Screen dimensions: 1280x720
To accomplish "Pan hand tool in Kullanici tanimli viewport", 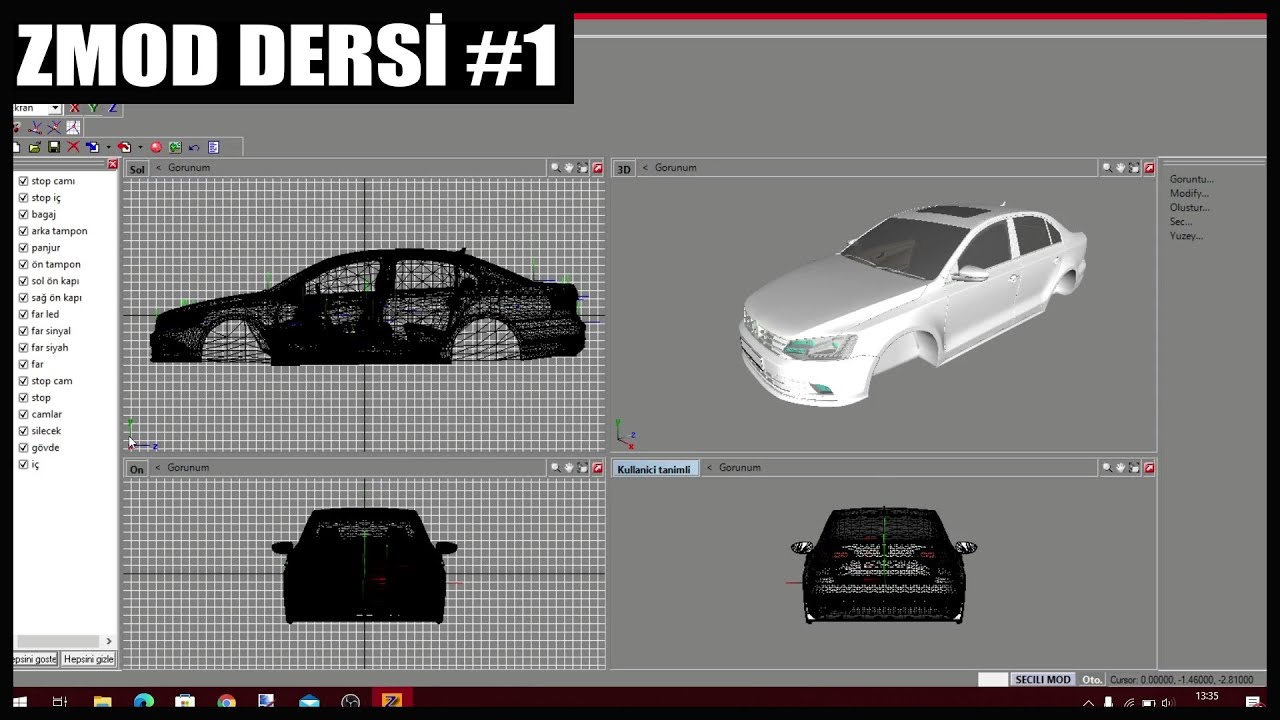I will (1120, 468).
